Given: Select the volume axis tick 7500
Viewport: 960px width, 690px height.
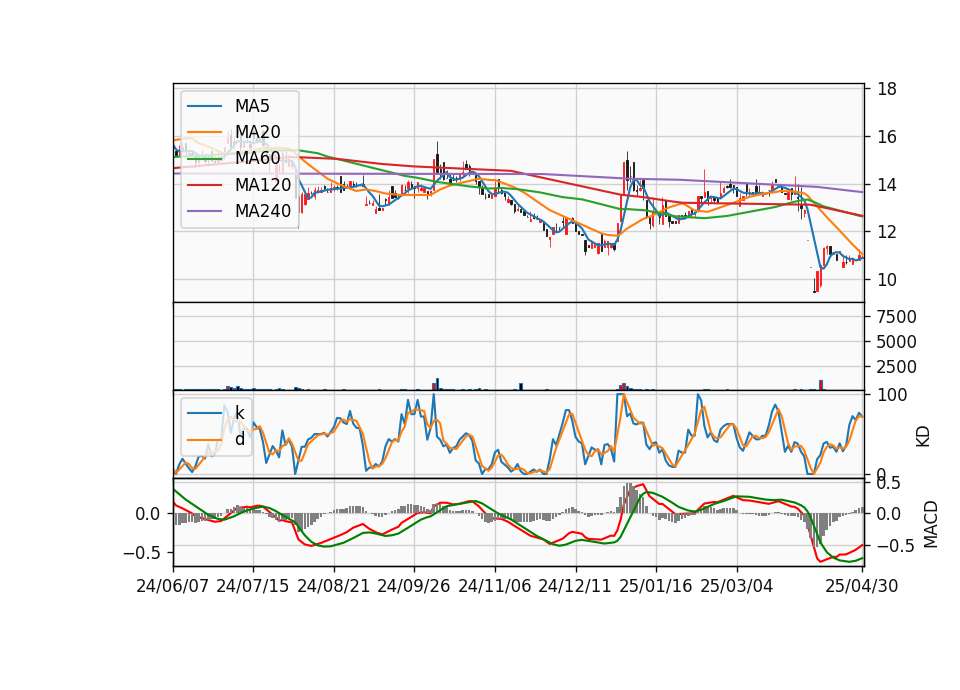Looking at the screenshot, I should point(896,317).
